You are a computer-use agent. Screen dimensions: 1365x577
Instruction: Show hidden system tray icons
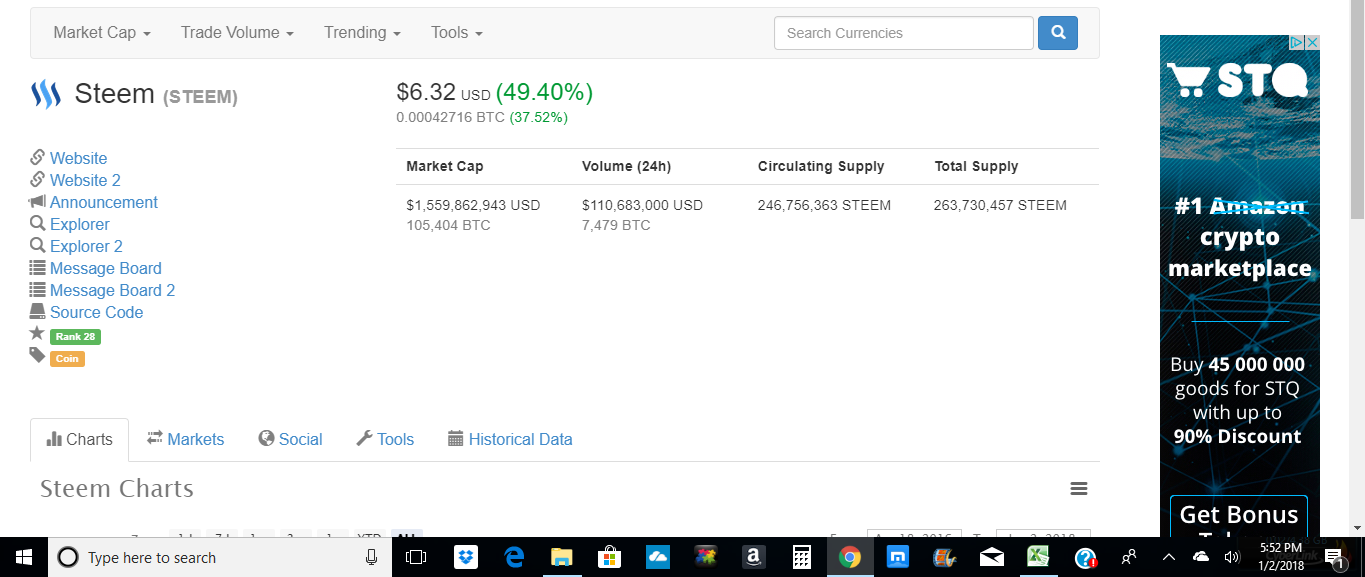click(1169, 557)
